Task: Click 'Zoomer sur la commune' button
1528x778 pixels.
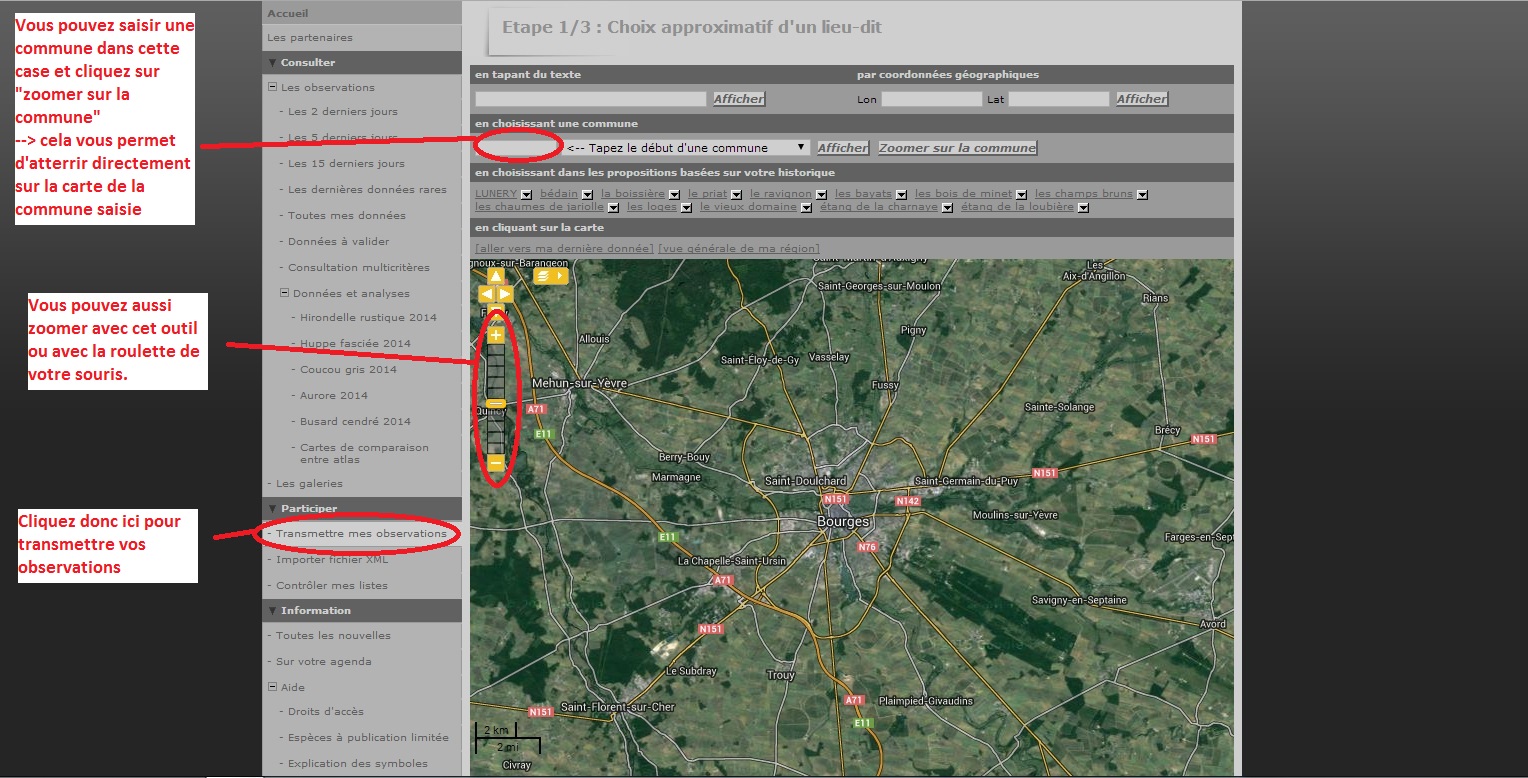Action: pos(958,148)
